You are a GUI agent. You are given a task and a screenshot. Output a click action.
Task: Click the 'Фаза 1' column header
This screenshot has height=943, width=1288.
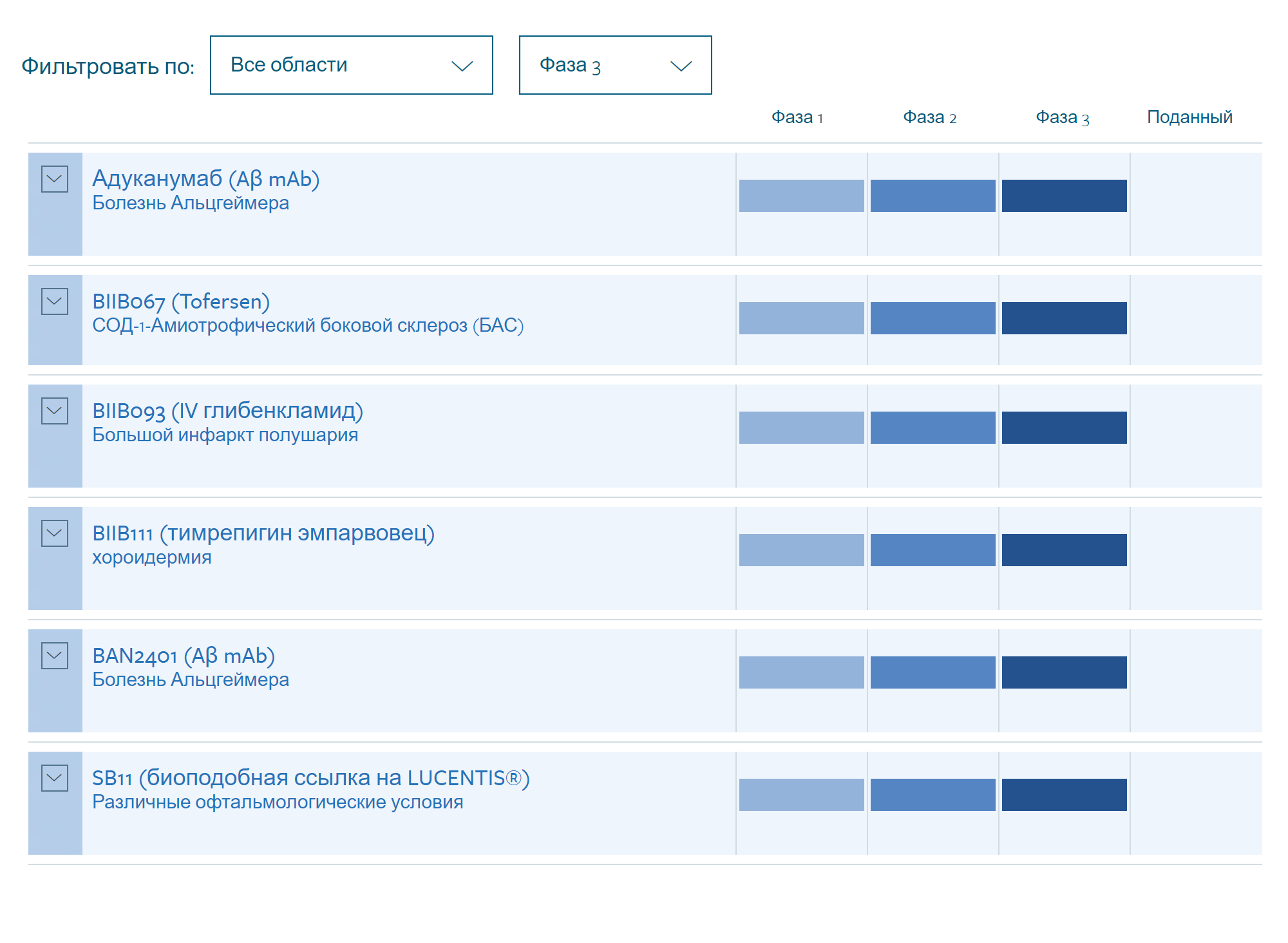coord(797,117)
